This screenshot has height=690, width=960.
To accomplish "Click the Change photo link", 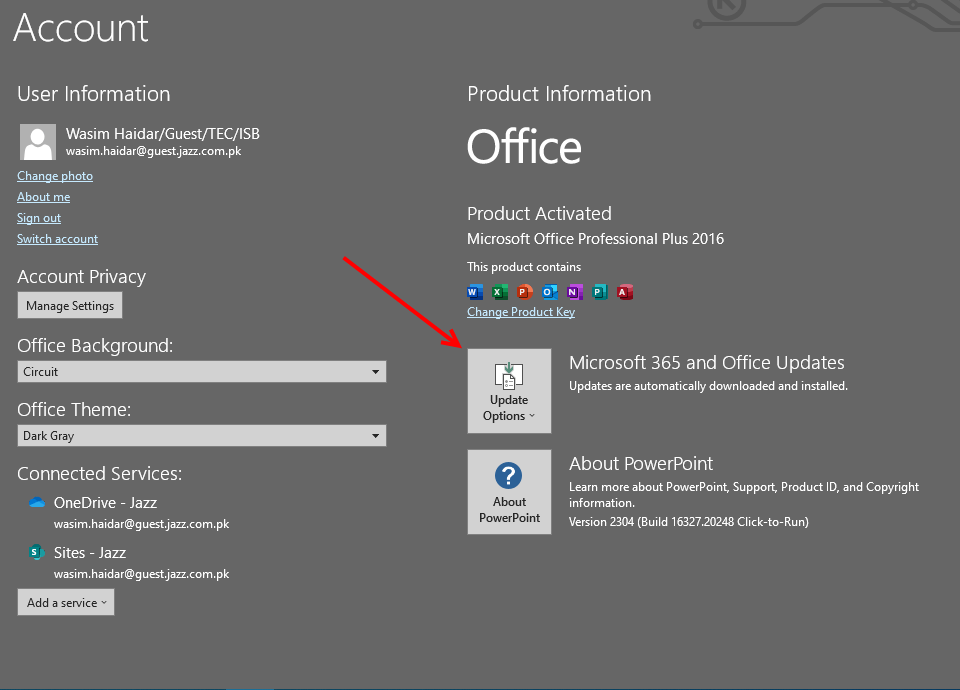I will pos(55,176).
